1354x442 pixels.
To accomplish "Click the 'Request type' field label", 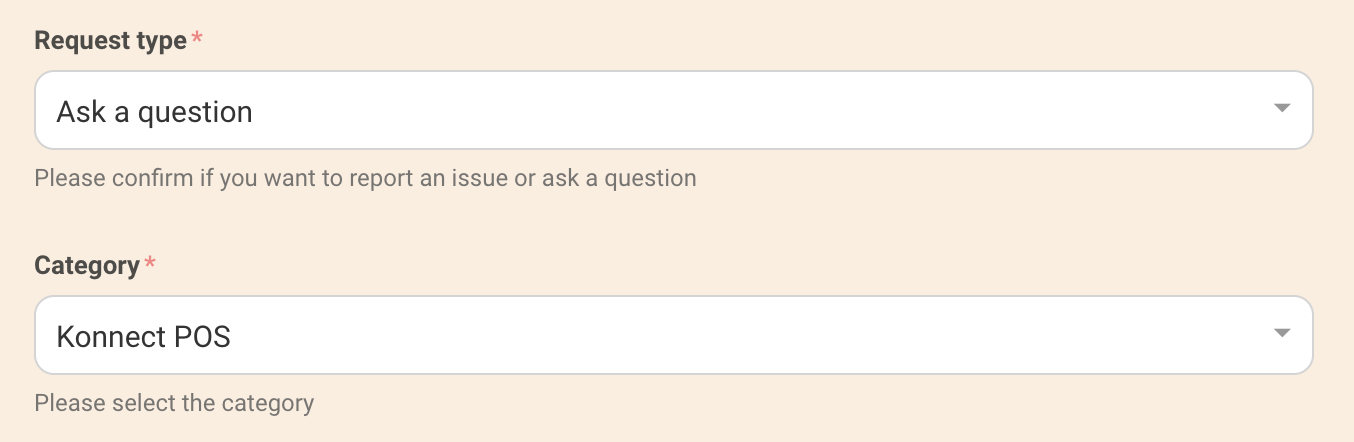I will tap(110, 41).
